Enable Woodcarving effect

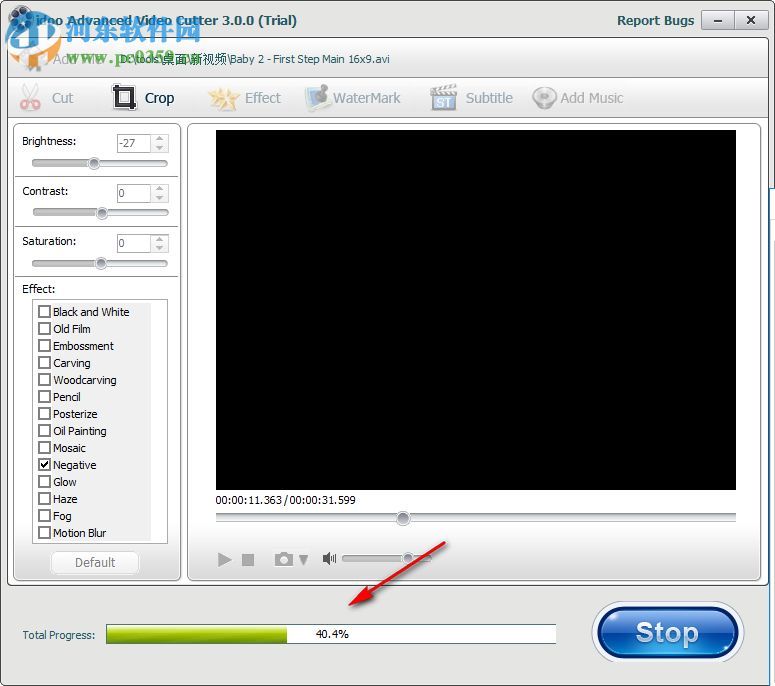[x=44, y=380]
